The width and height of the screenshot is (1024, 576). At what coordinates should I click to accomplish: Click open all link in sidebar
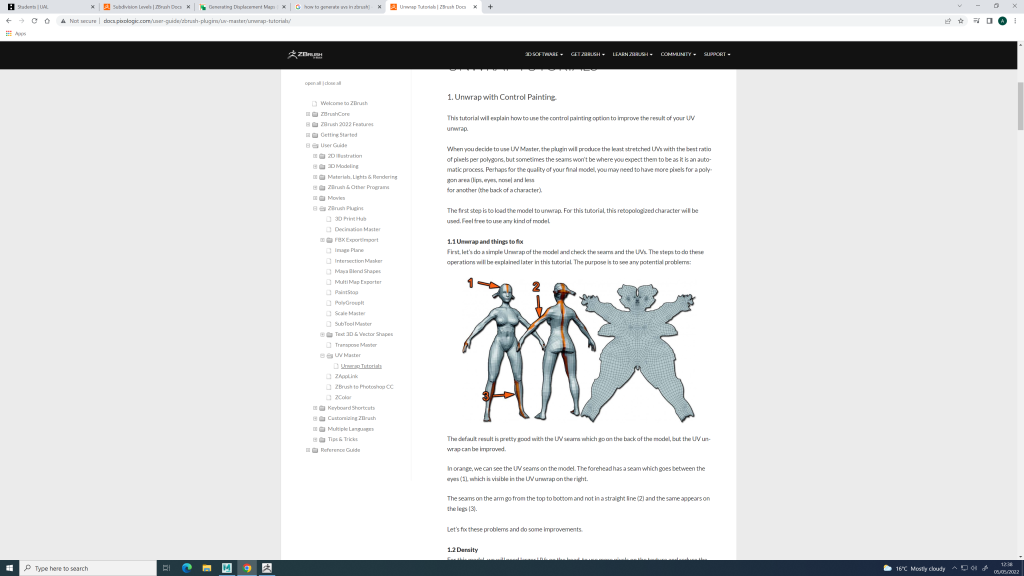point(312,83)
